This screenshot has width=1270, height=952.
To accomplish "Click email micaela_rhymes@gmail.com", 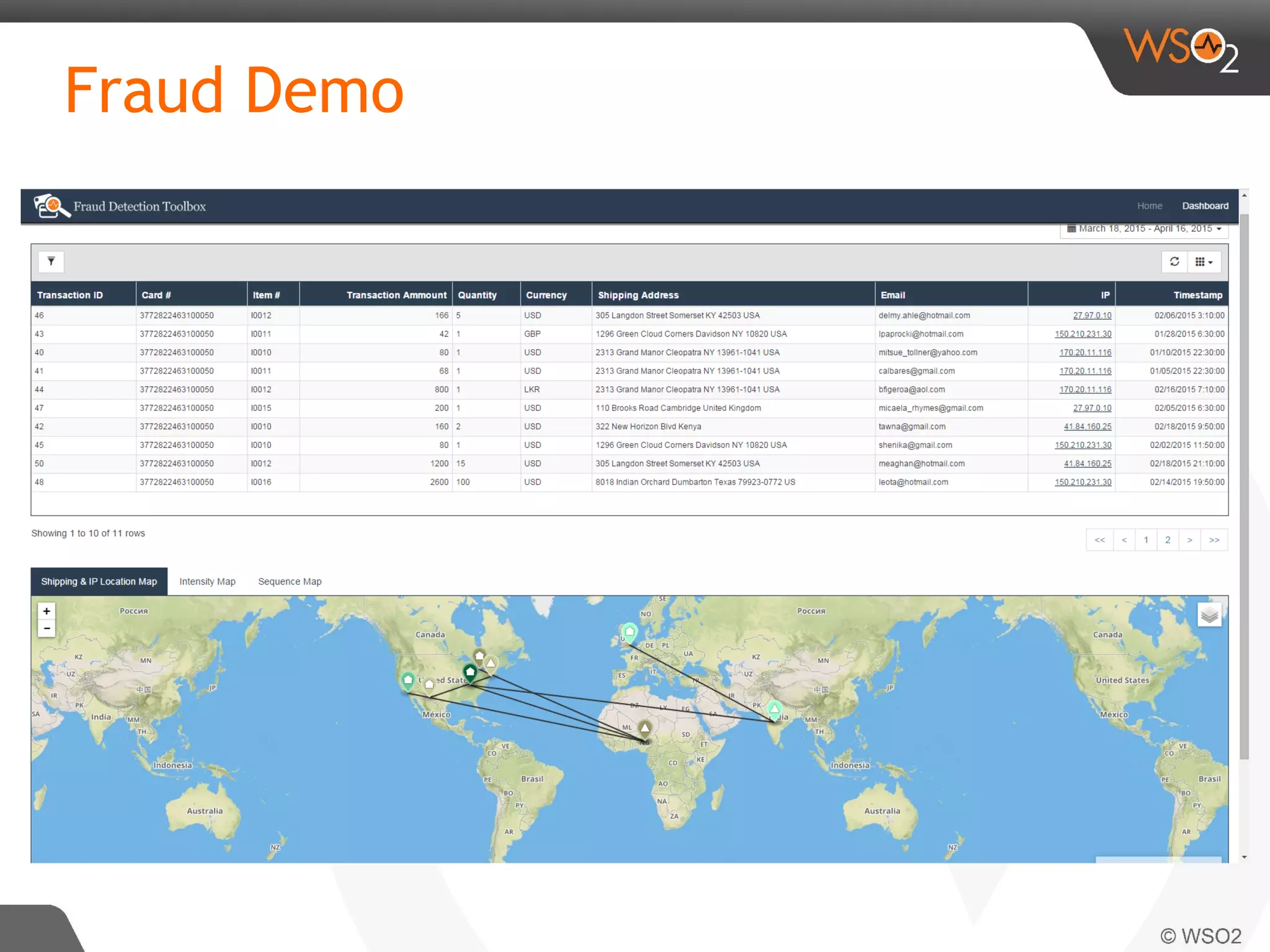I will (930, 408).
